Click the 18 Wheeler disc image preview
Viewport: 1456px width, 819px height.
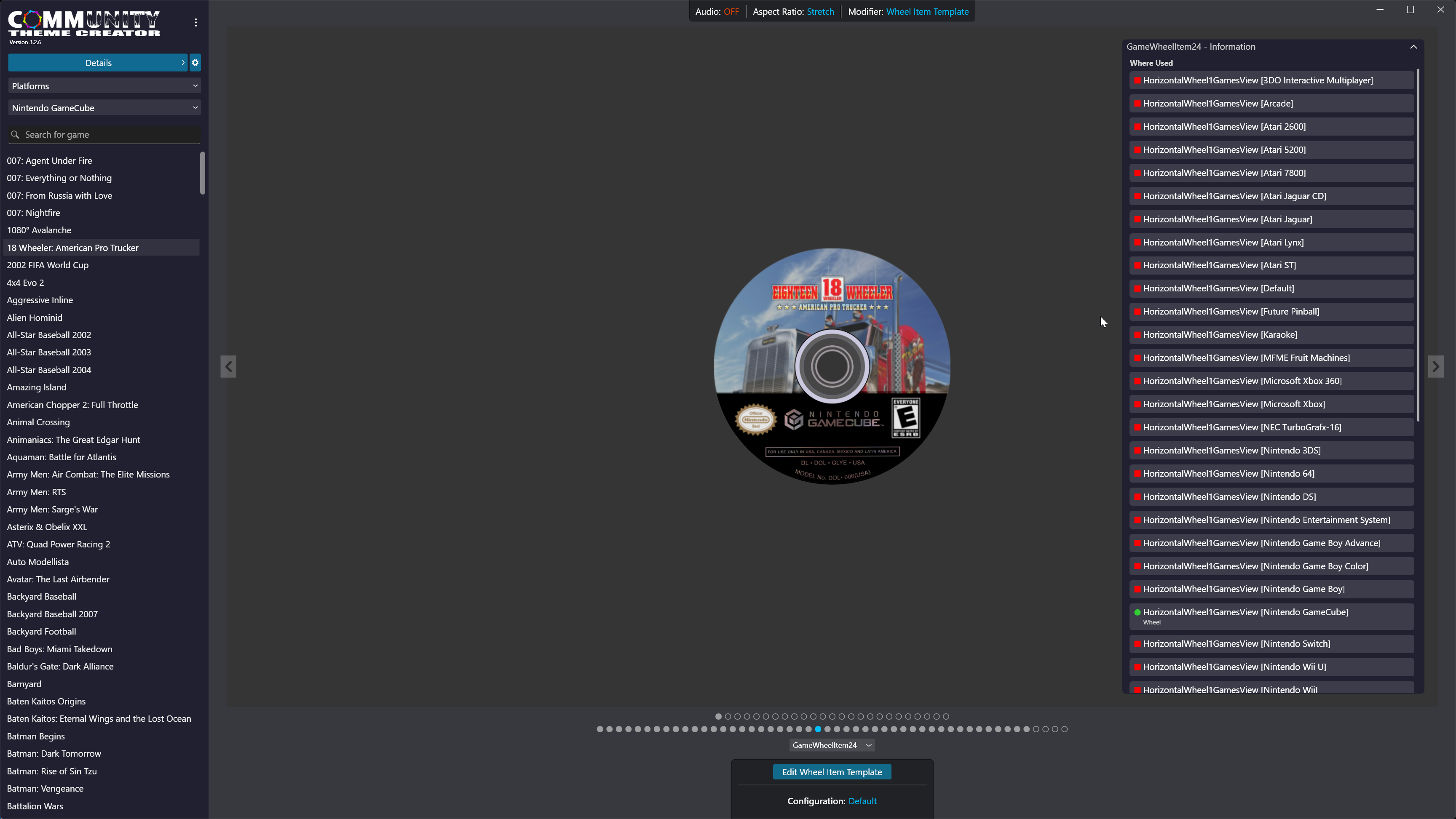click(832, 366)
